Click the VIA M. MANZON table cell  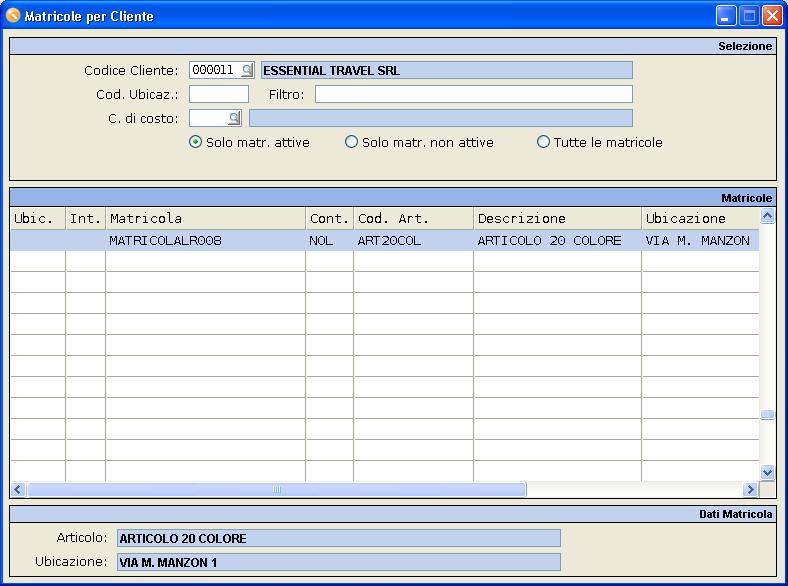701,241
